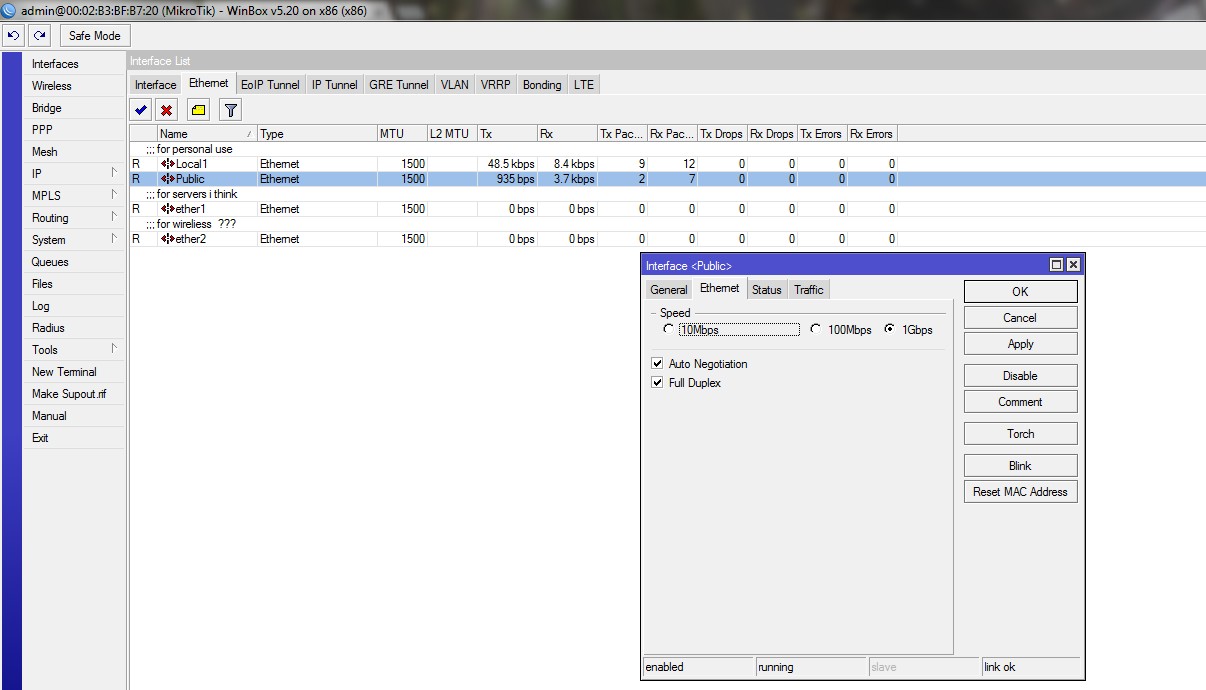The width and height of the screenshot is (1206, 690).
Task: Toggle the Full Duplex checkbox
Action: [x=657, y=383]
